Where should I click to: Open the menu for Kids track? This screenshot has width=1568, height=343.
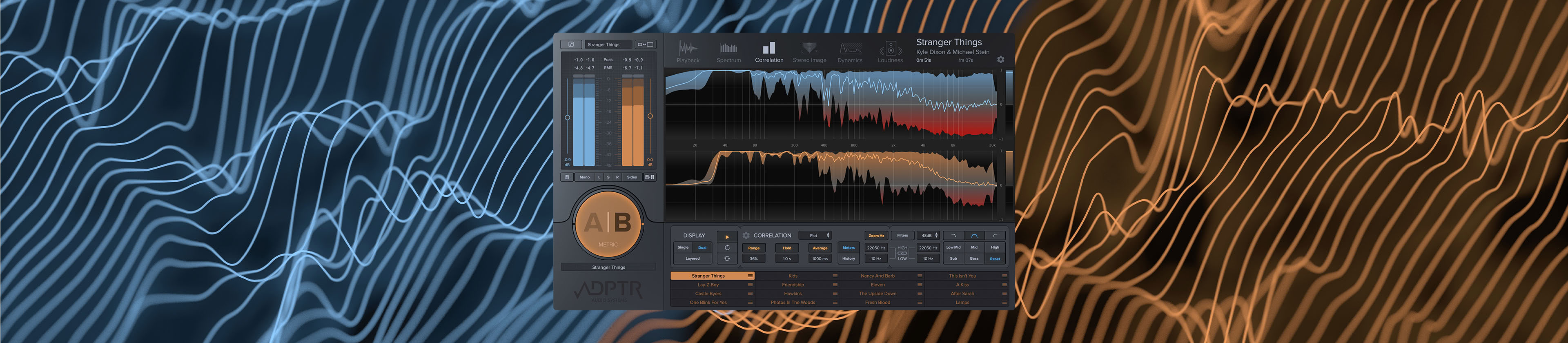[x=835, y=276]
